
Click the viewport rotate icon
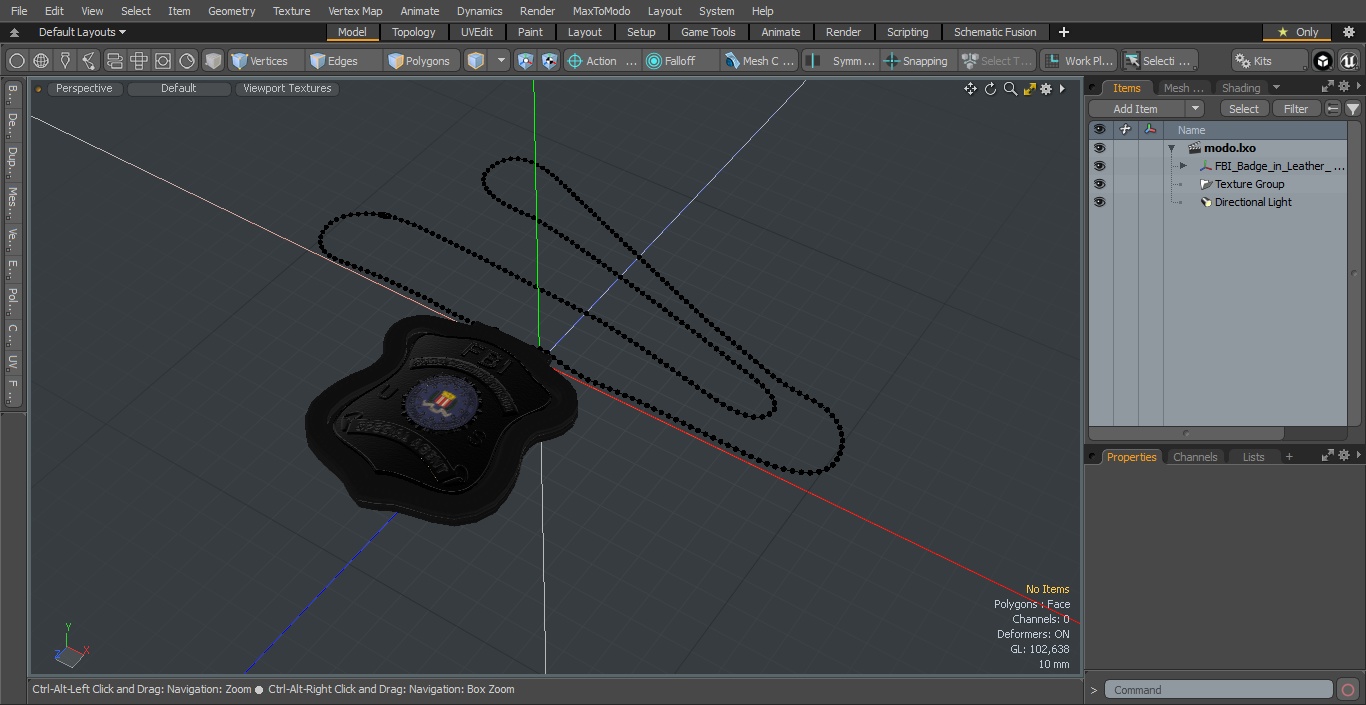click(x=990, y=89)
